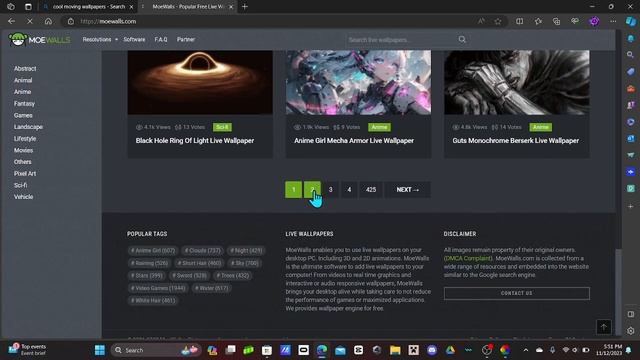The height and width of the screenshot is (360, 640).
Task: Open Discord from the taskbar
Action: click(432, 350)
